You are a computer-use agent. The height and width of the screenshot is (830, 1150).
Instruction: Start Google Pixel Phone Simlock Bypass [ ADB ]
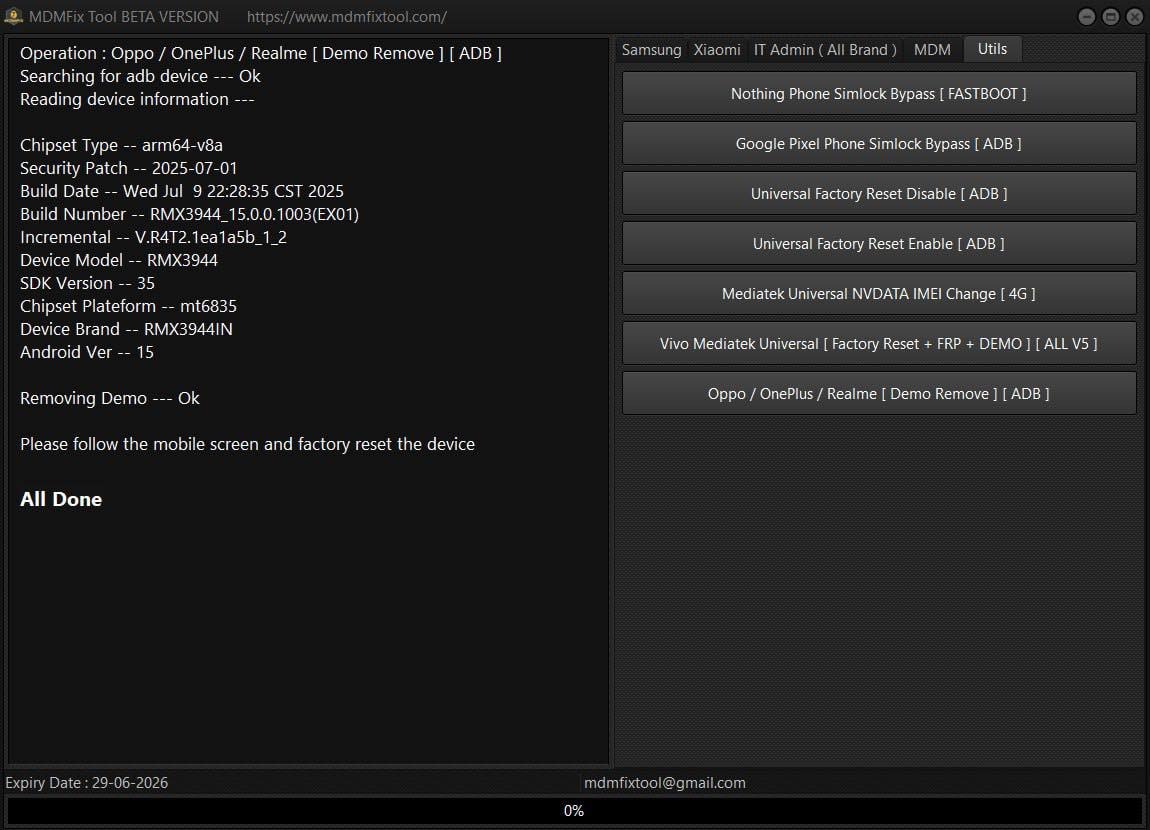(x=878, y=144)
